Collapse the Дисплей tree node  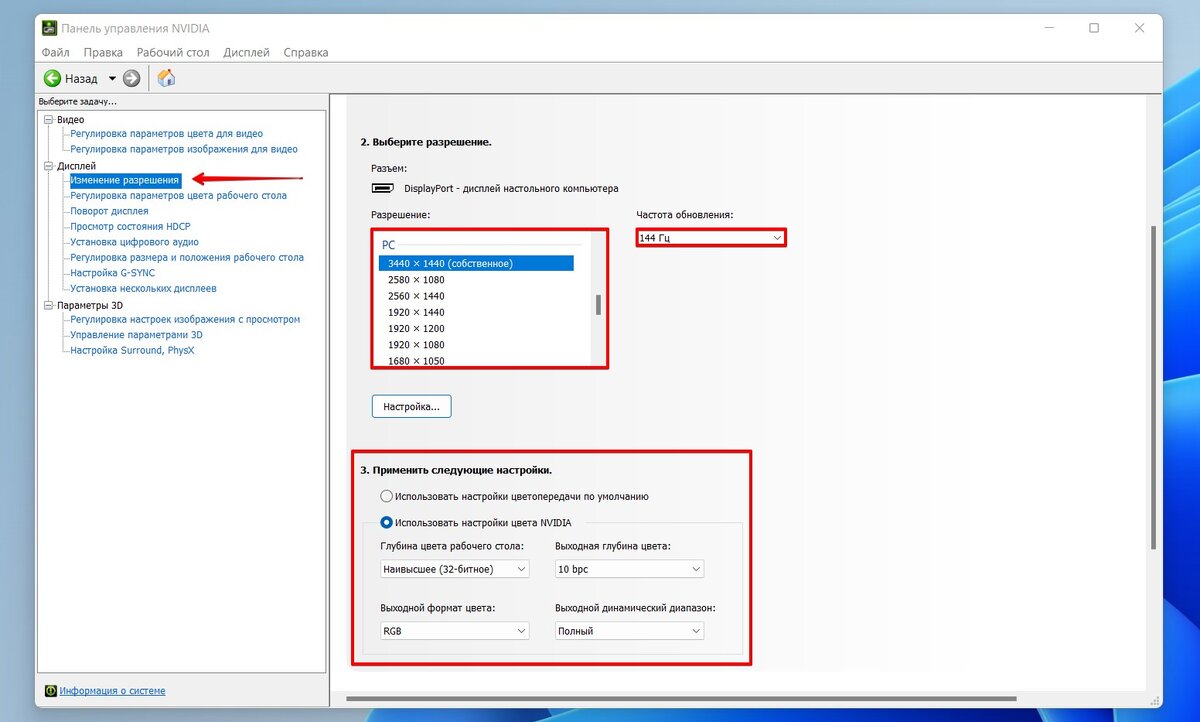48,166
